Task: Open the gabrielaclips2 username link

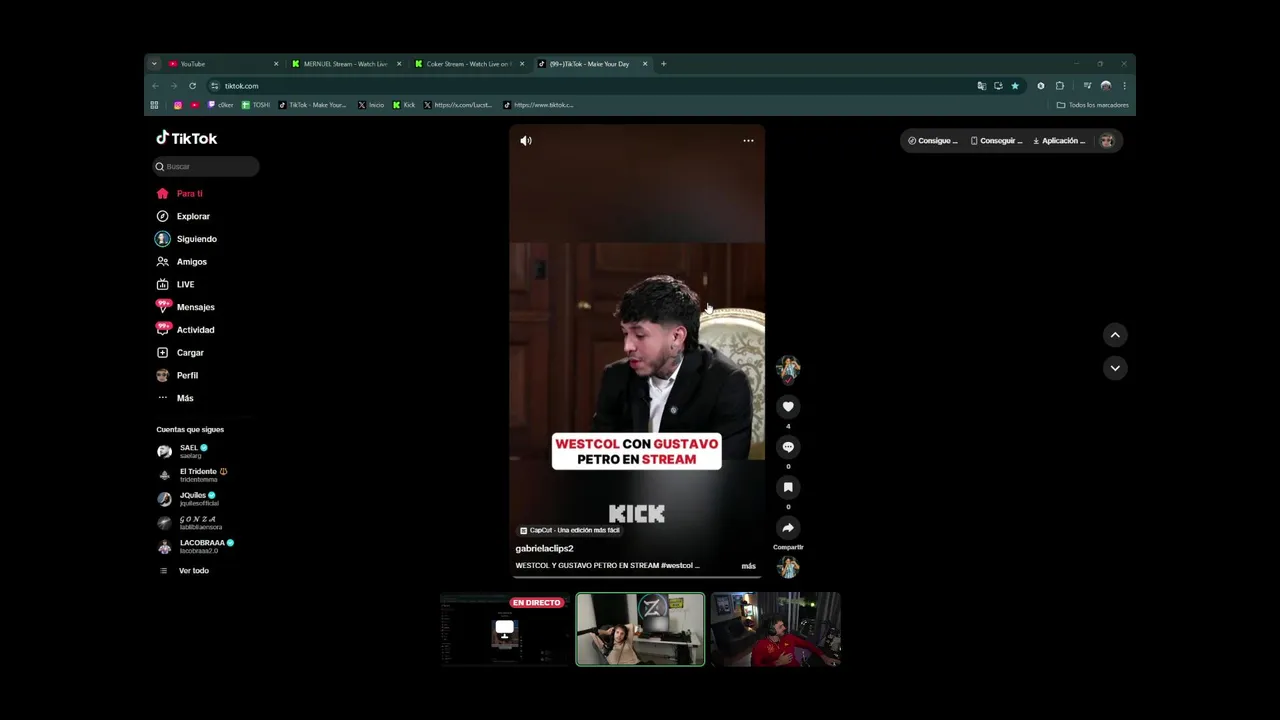Action: pos(544,549)
